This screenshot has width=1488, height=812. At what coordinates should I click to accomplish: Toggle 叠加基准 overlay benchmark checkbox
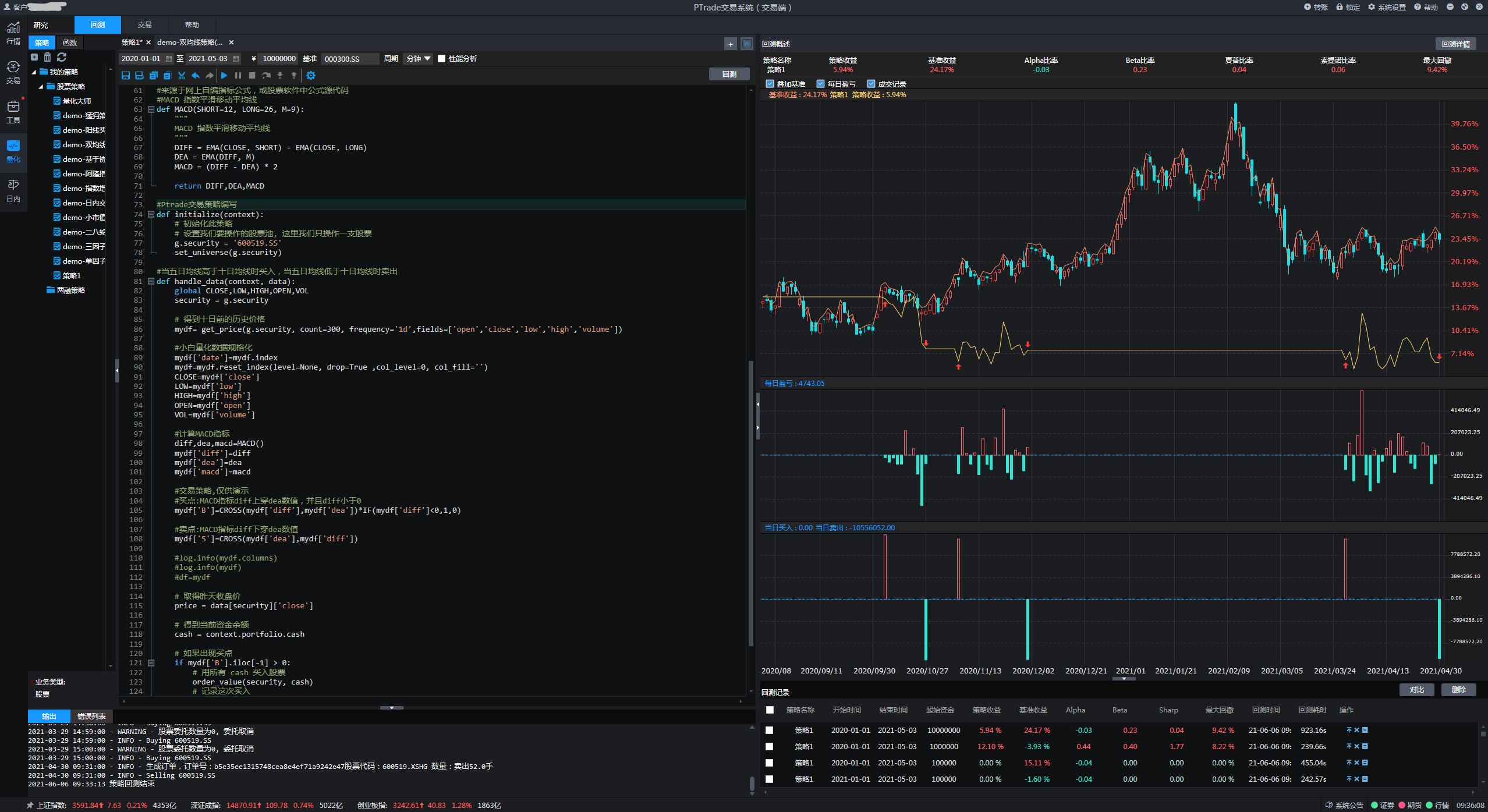(x=770, y=84)
